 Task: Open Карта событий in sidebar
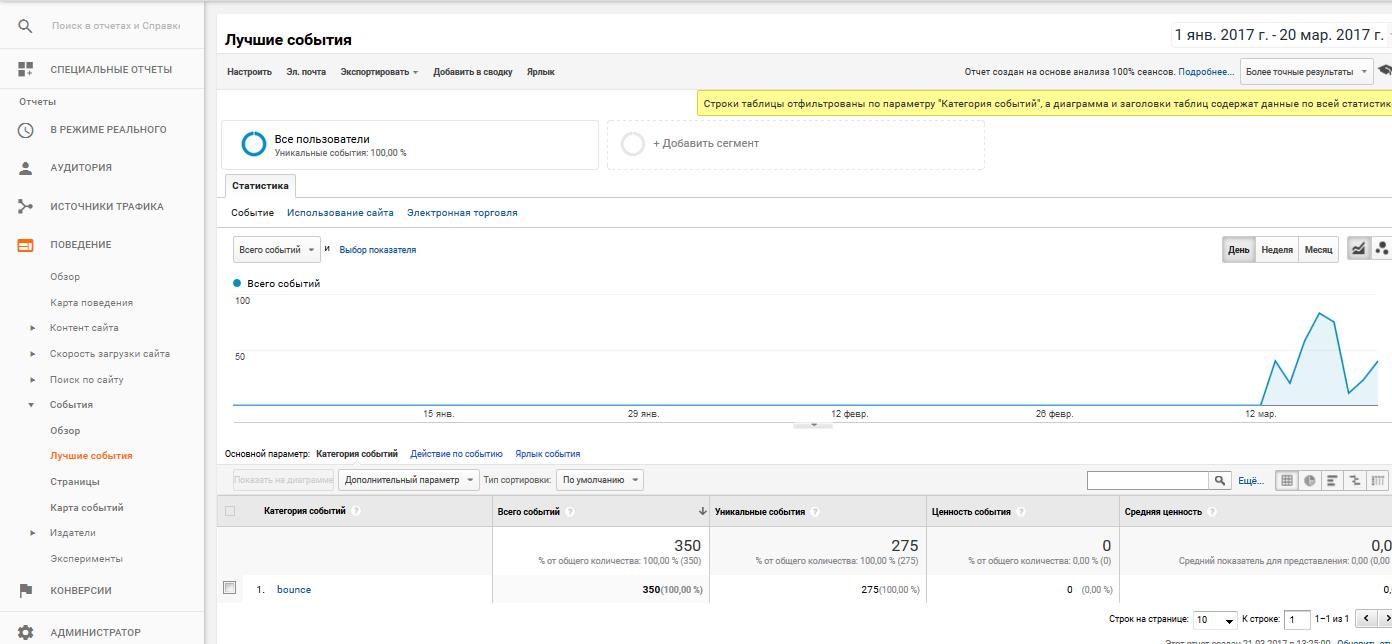pos(87,508)
